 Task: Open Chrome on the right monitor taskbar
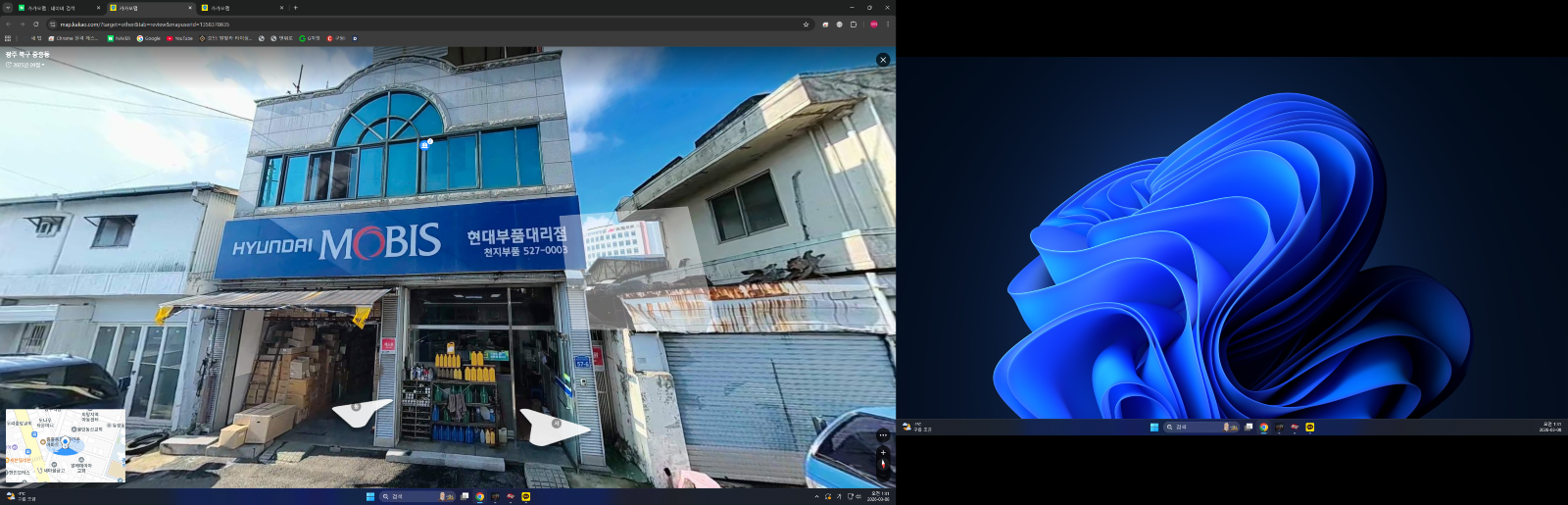1263,428
